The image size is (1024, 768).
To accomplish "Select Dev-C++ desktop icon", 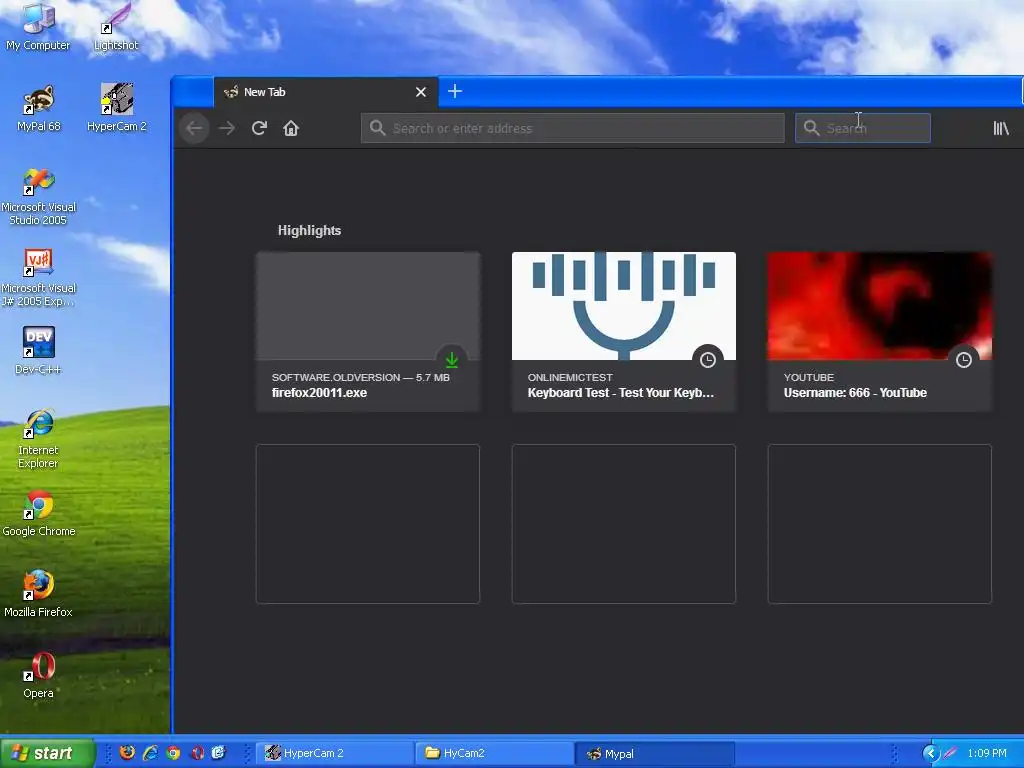I will pyautogui.click(x=39, y=351).
